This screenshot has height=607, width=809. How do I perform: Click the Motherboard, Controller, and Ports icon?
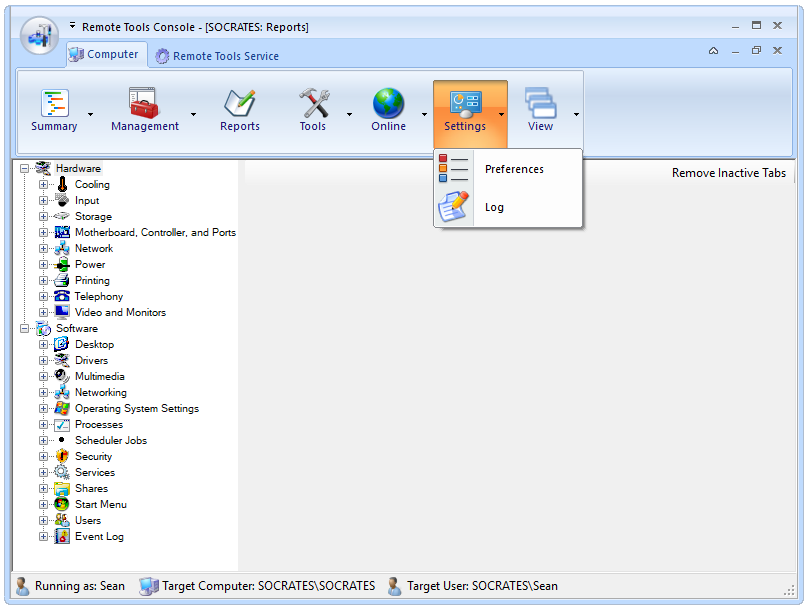[62, 232]
